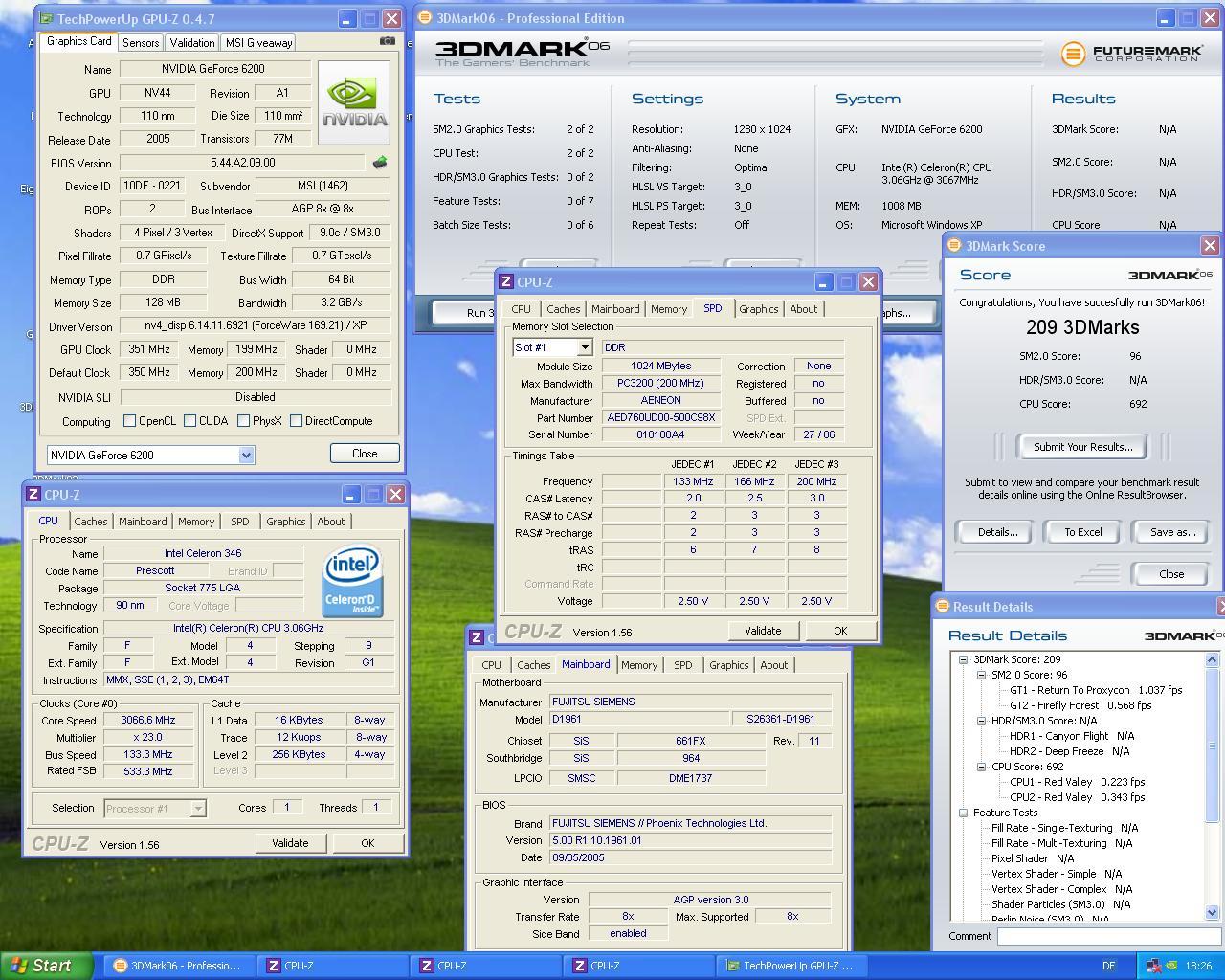Collapse the CPU Score: 692 node
The width and height of the screenshot is (1225, 980).
[x=981, y=767]
